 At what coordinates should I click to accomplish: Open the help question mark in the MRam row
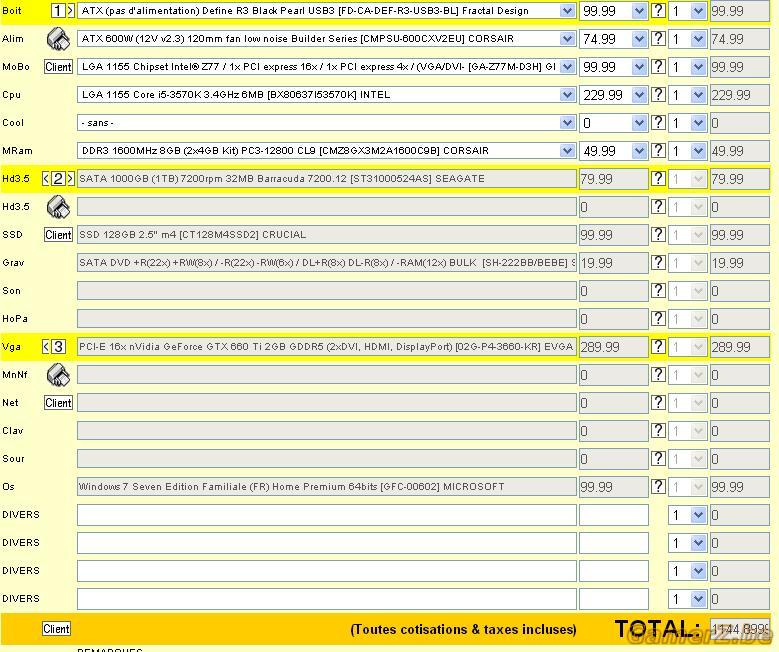(658, 150)
